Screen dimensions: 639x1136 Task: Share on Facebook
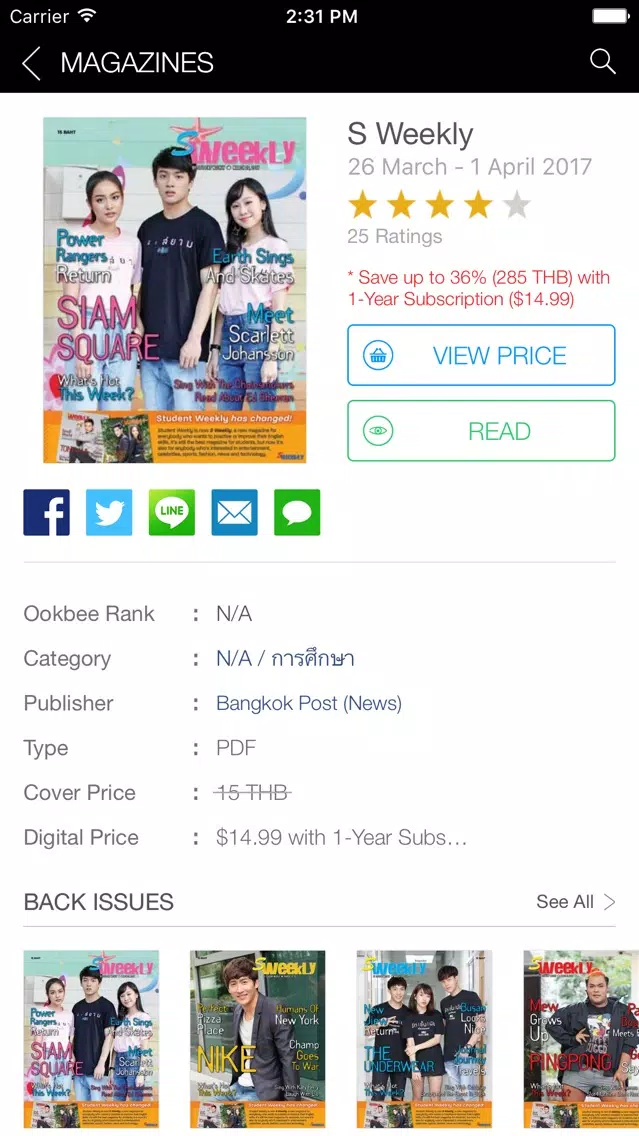coord(46,512)
